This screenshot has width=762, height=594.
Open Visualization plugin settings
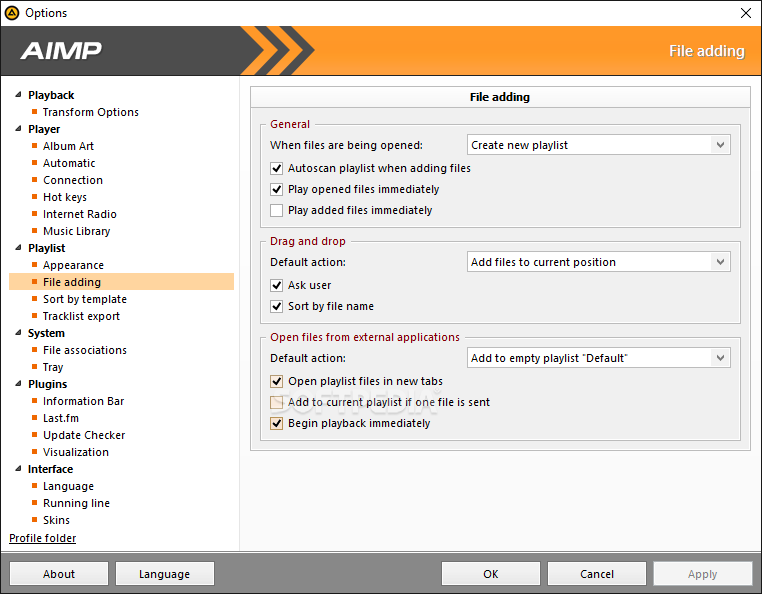pos(76,453)
